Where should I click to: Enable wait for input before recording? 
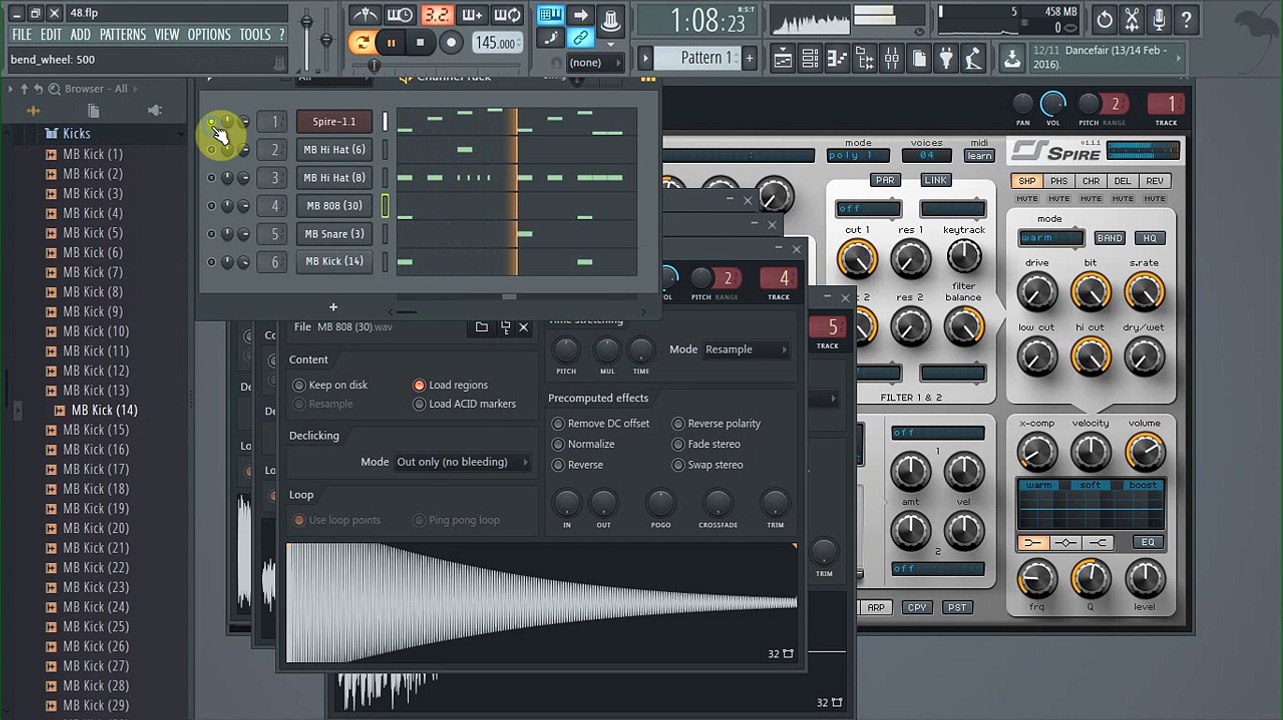pos(400,15)
